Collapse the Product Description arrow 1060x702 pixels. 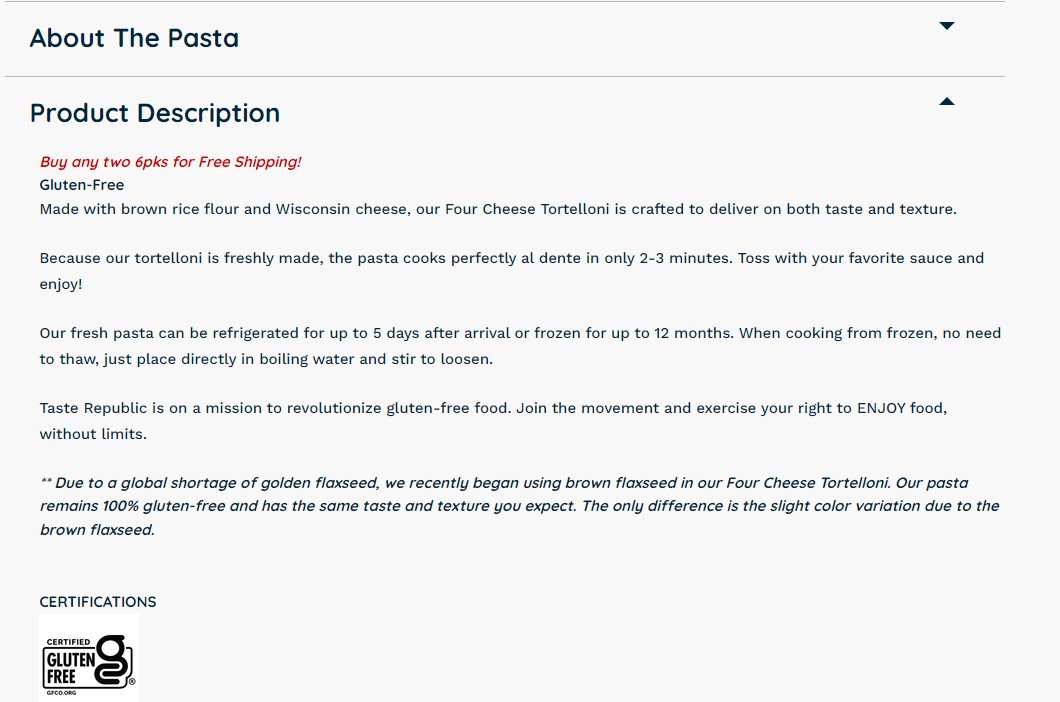(x=946, y=101)
